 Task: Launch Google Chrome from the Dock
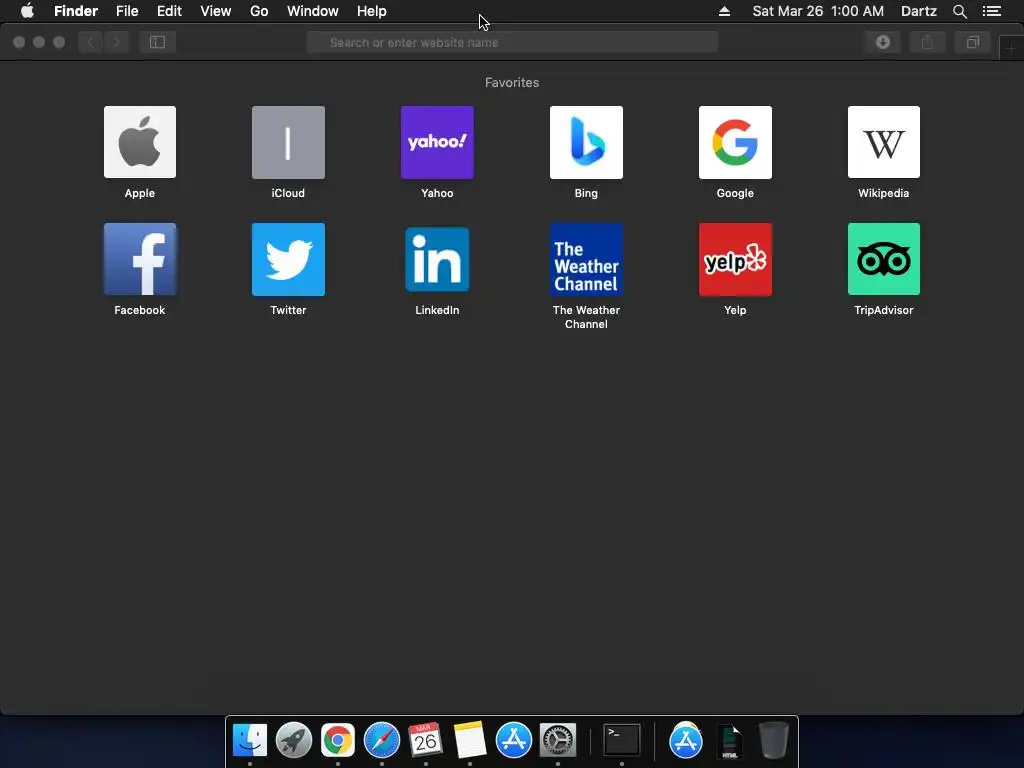338,741
